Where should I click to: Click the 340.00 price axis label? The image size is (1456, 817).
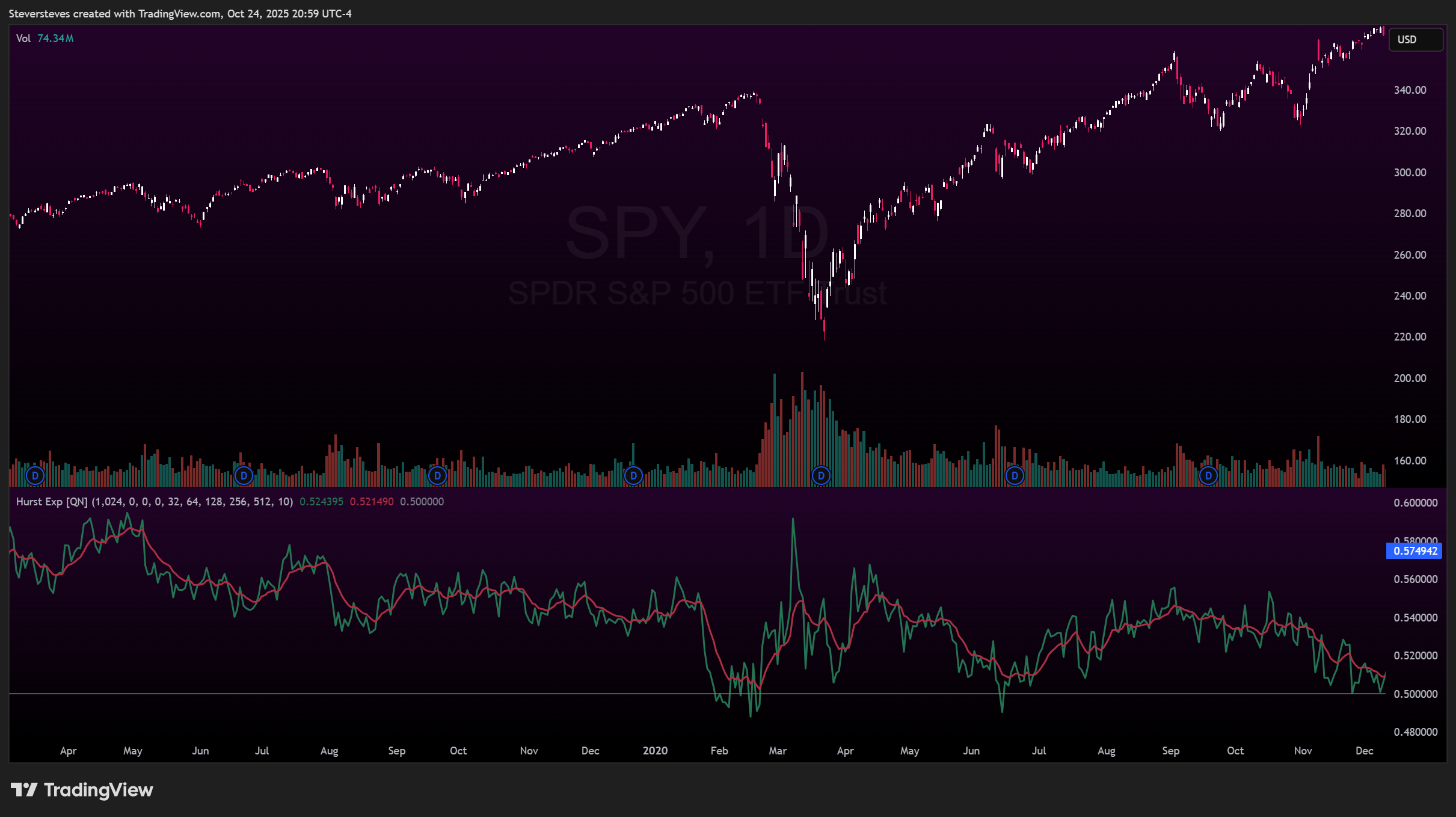[x=1410, y=90]
